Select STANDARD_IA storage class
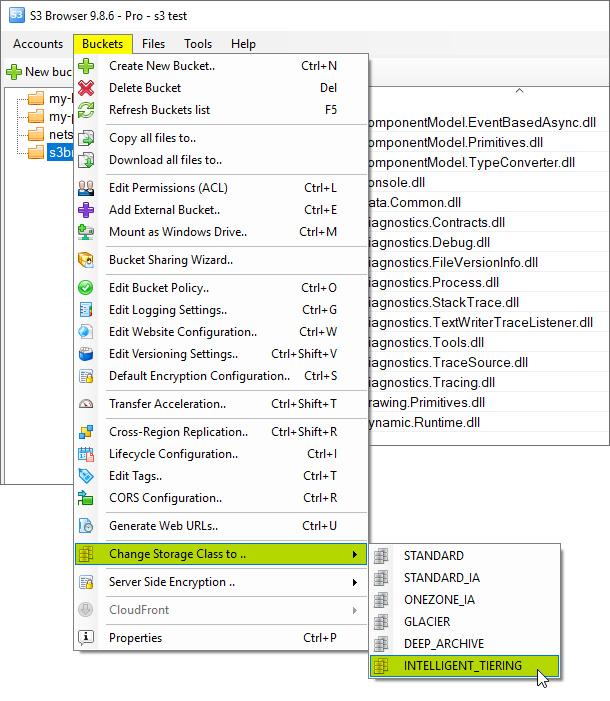610x701 pixels. [x=465, y=578]
